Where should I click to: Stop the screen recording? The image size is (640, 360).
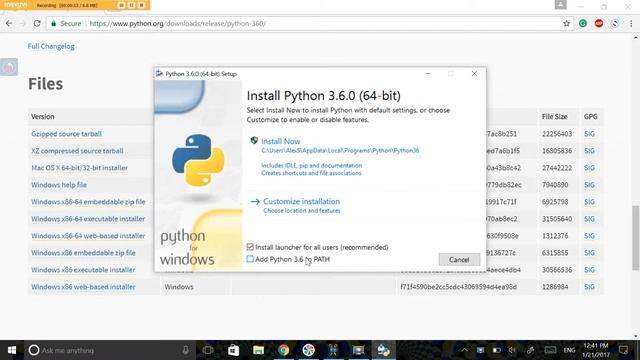coord(142,5)
